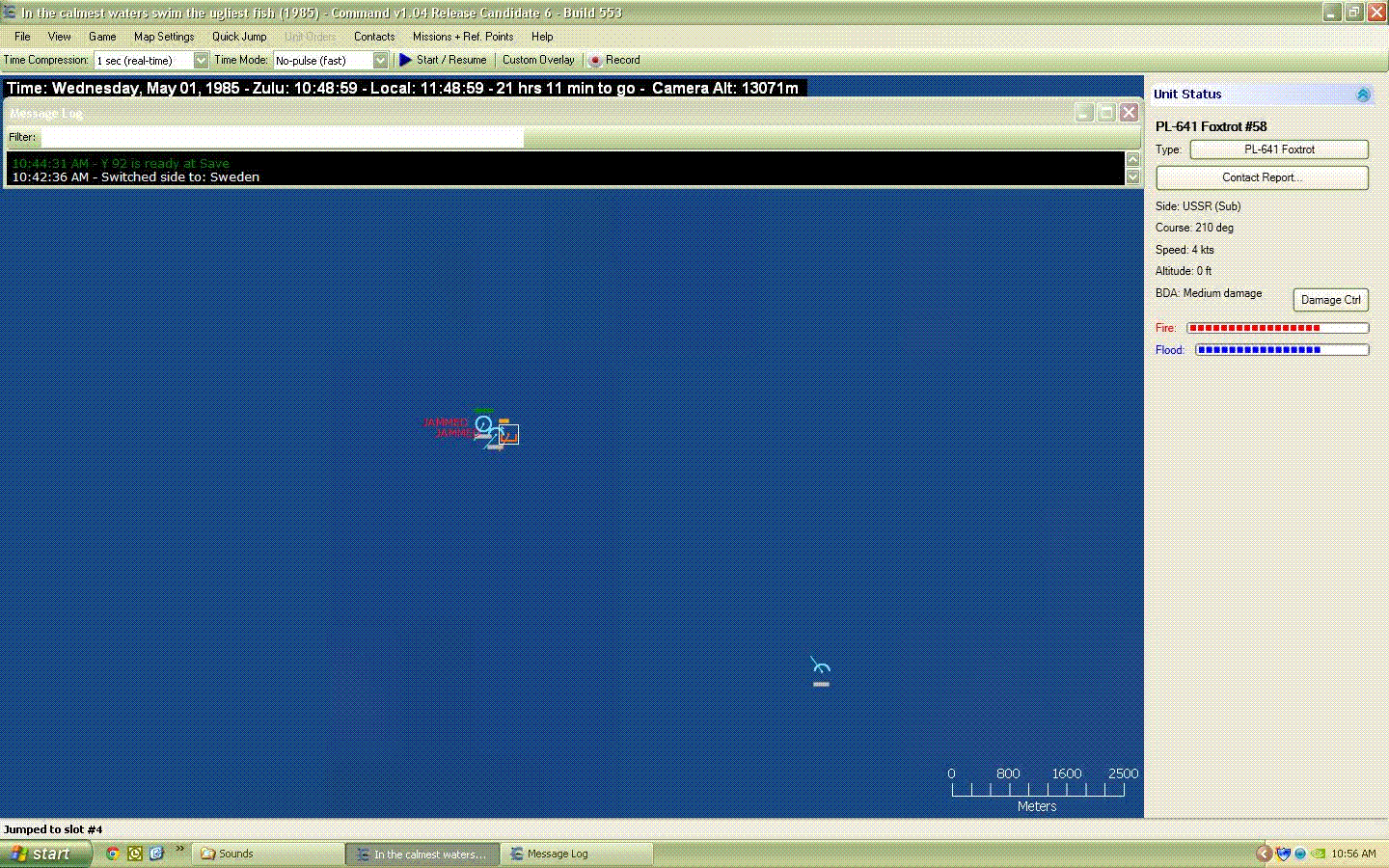The image size is (1389, 868).
Task: Click the PL-641 Foxtrot type button
Action: (x=1279, y=149)
